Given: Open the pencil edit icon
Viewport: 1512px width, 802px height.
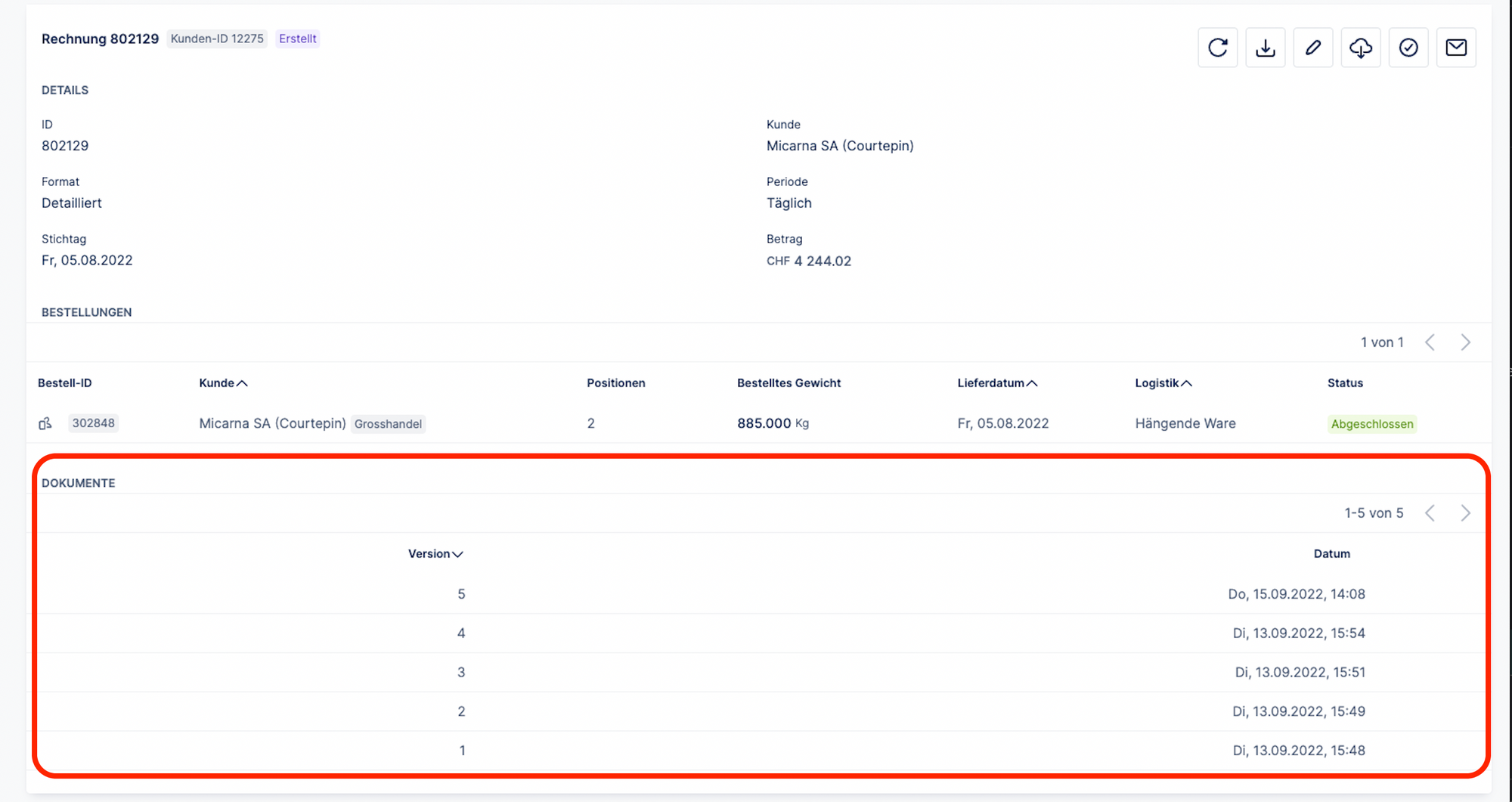Looking at the screenshot, I should point(1312,48).
